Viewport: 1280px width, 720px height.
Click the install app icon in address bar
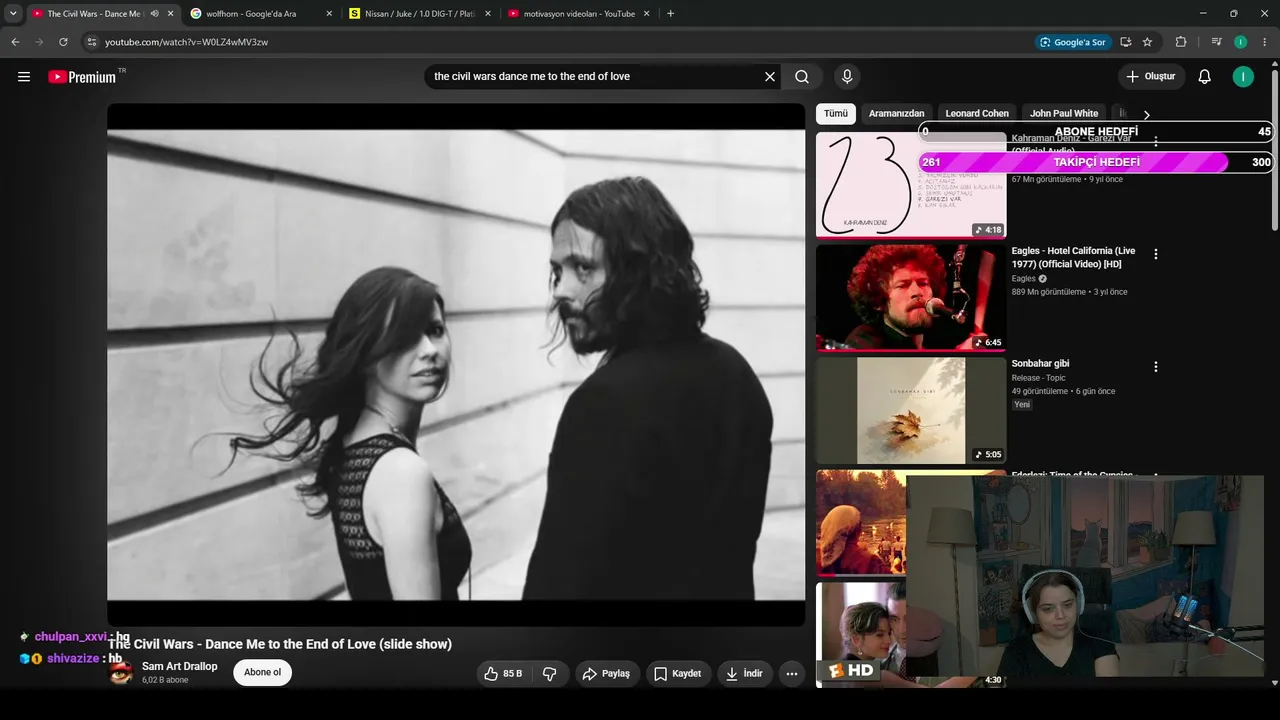(1126, 42)
